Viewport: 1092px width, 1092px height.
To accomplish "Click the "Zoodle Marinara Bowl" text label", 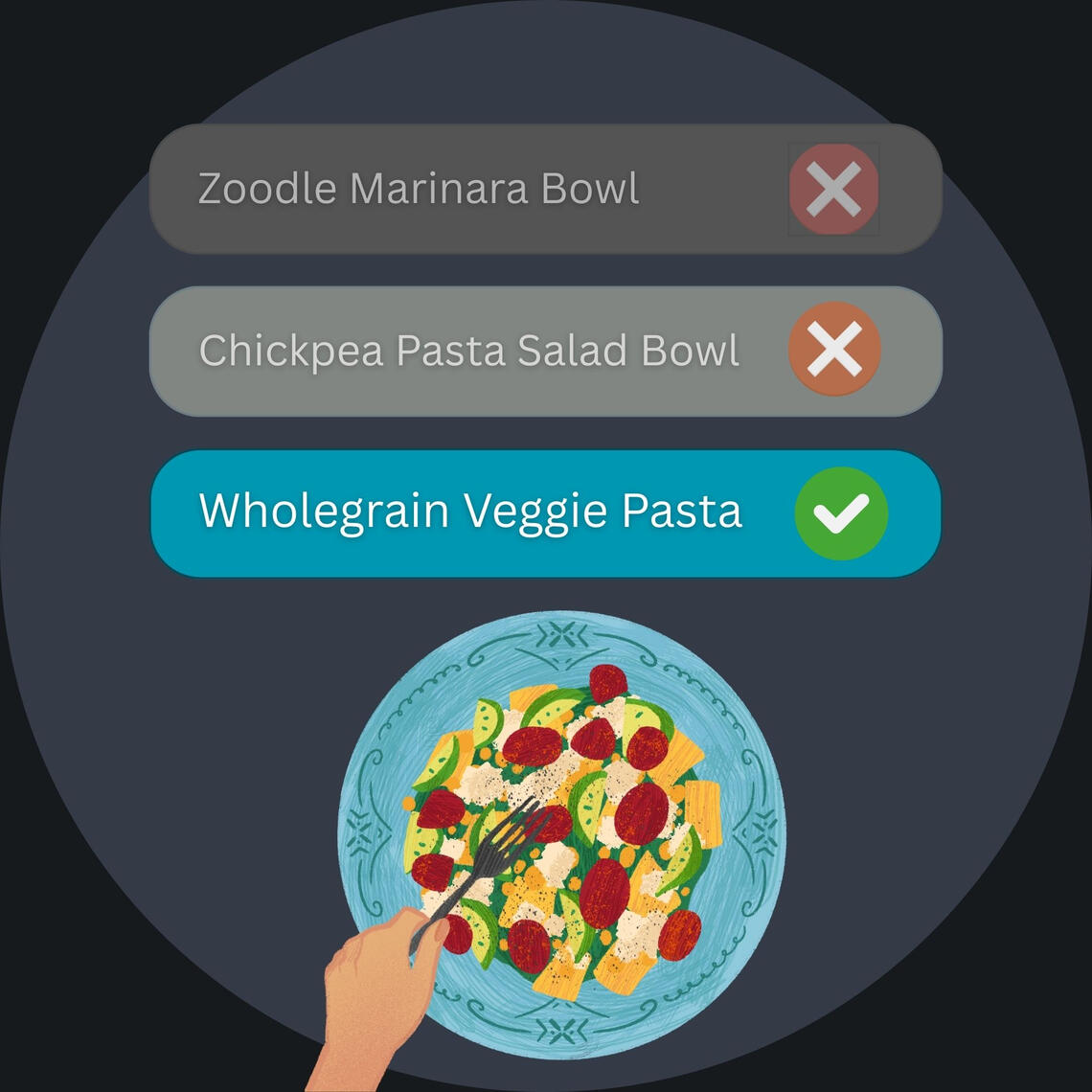I will (419, 190).
